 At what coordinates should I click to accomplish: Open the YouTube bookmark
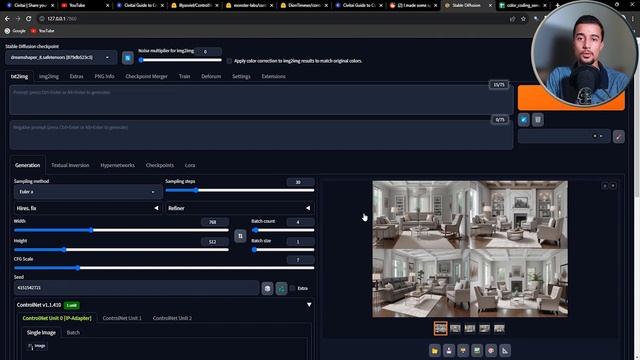[42, 31]
